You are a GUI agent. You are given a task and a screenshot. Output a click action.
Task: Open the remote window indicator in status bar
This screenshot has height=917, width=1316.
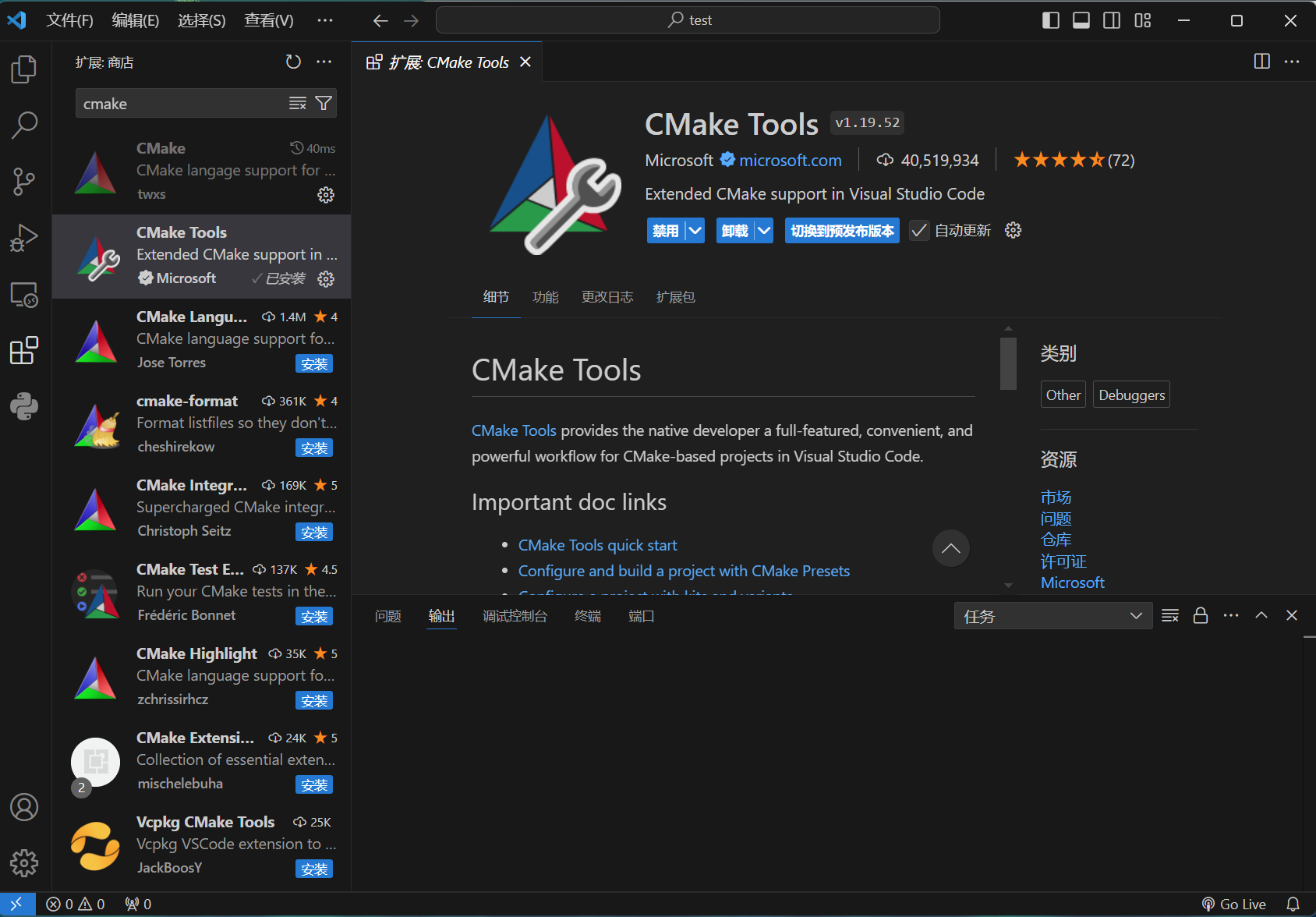(x=16, y=905)
